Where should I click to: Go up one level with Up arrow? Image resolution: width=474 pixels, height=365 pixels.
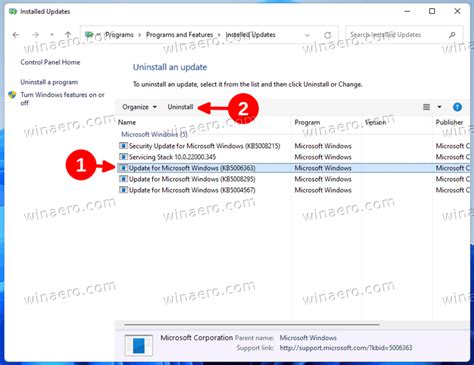tap(68, 35)
